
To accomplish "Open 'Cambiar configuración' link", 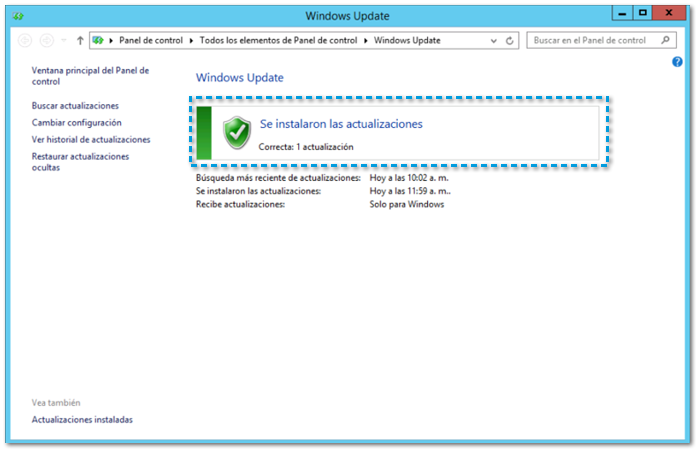I will point(76,123).
